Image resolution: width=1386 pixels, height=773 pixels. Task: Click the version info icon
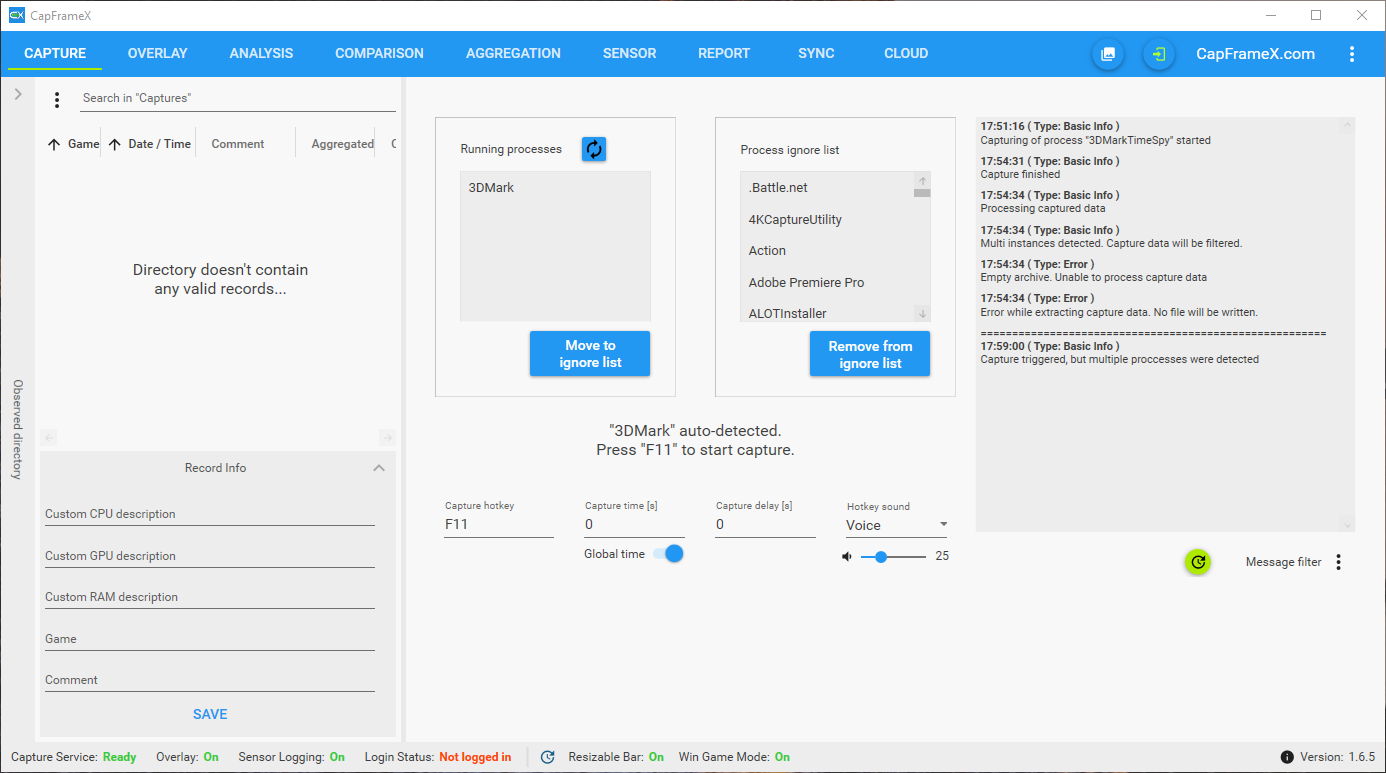pyautogui.click(x=1287, y=757)
